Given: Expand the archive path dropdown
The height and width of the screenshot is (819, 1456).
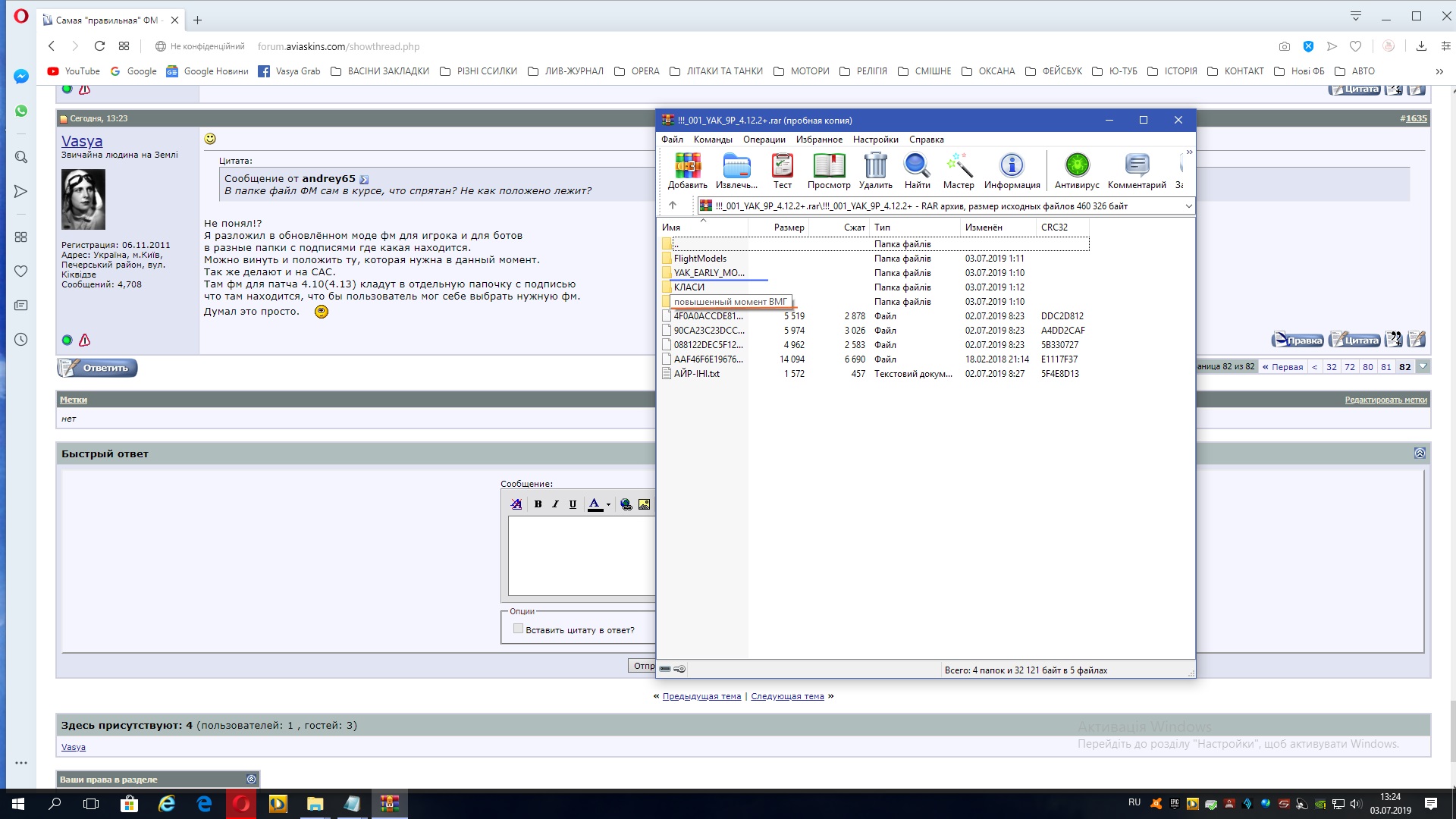Looking at the screenshot, I should (x=1188, y=206).
